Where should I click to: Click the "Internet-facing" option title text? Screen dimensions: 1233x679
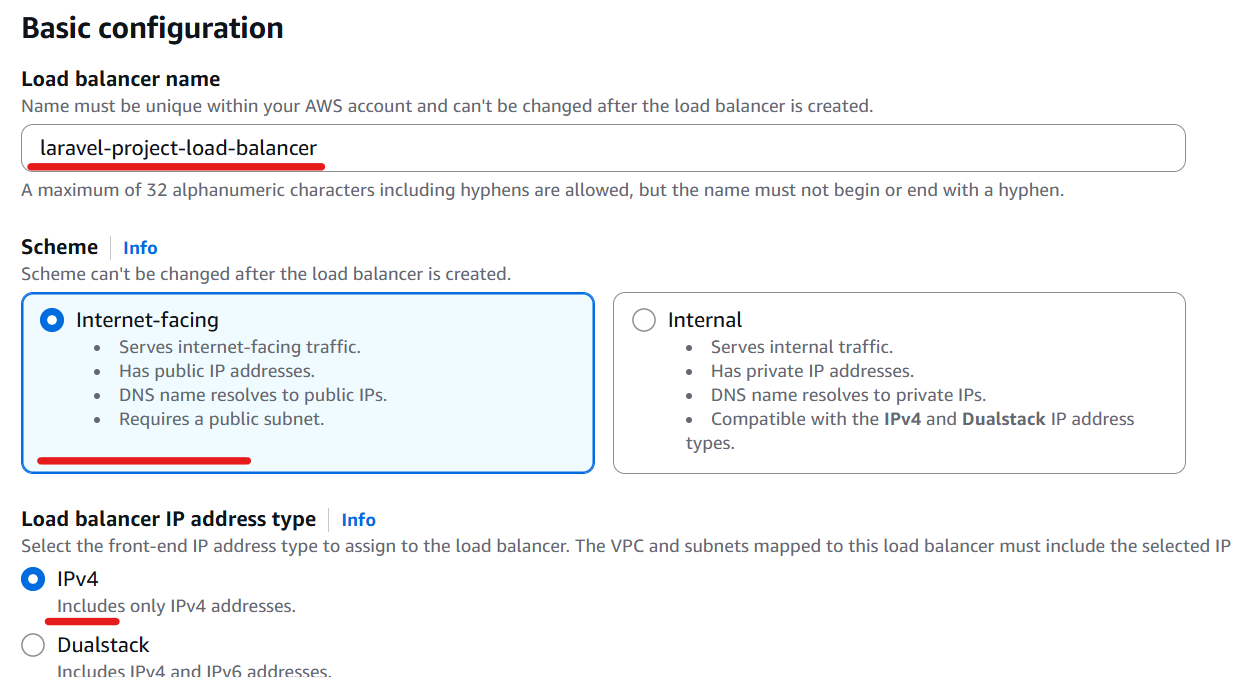pyautogui.click(x=147, y=320)
